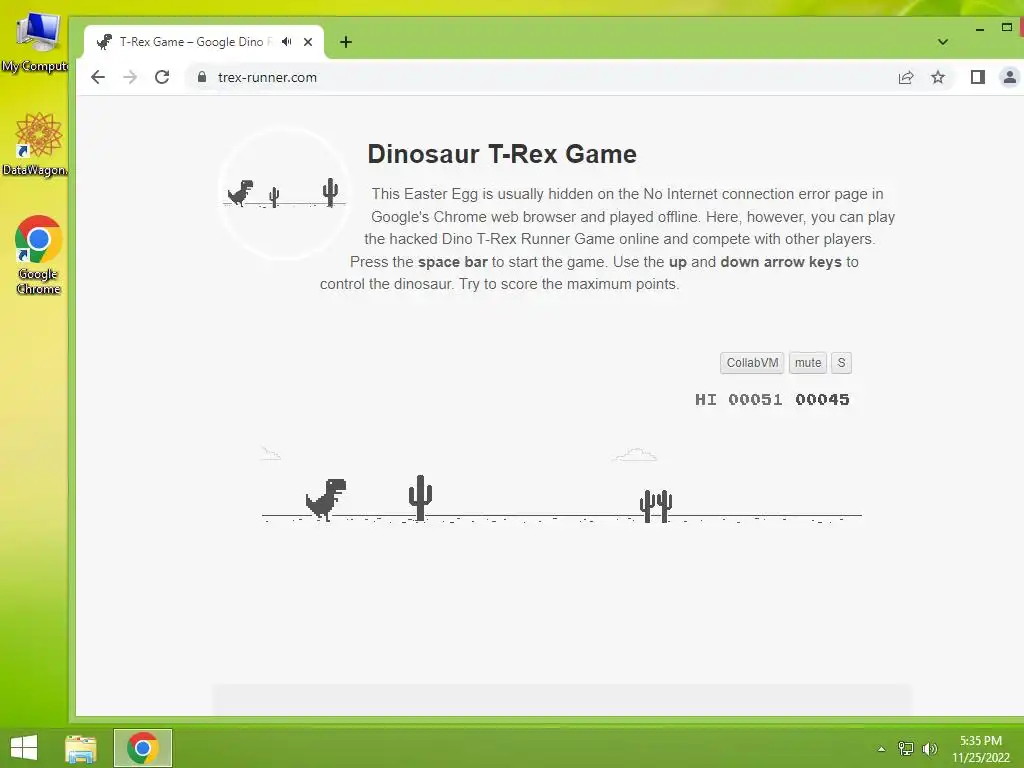Close the T-Rex Game tab

[x=308, y=42]
